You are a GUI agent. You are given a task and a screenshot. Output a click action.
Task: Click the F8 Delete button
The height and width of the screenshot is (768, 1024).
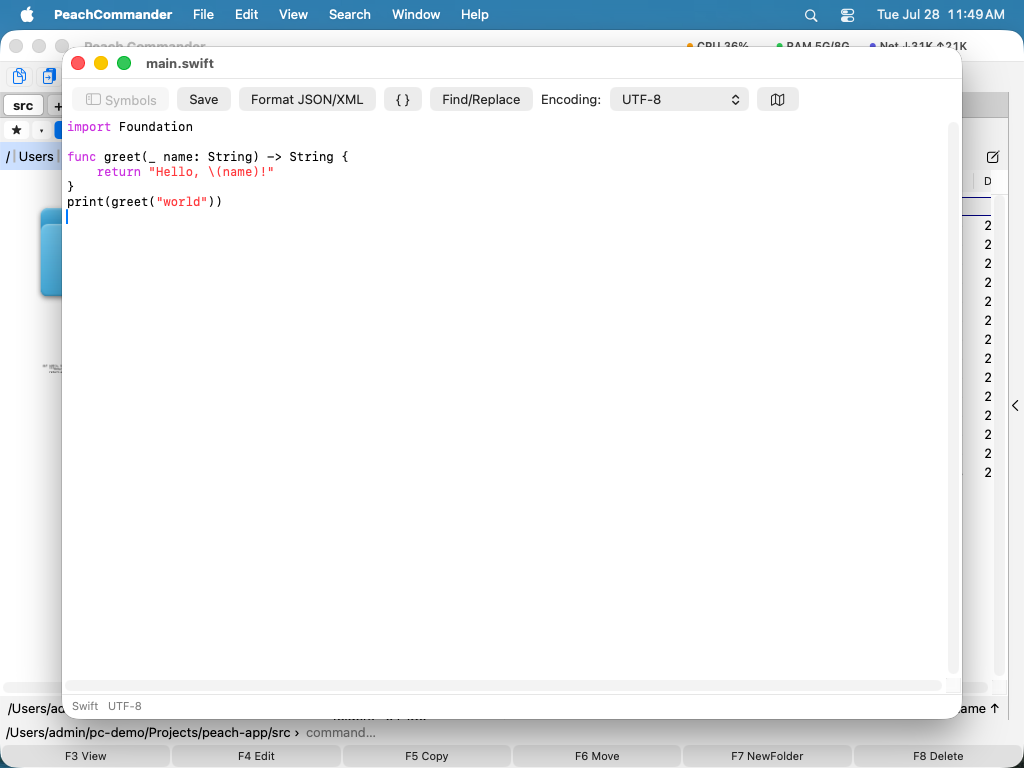(938, 756)
